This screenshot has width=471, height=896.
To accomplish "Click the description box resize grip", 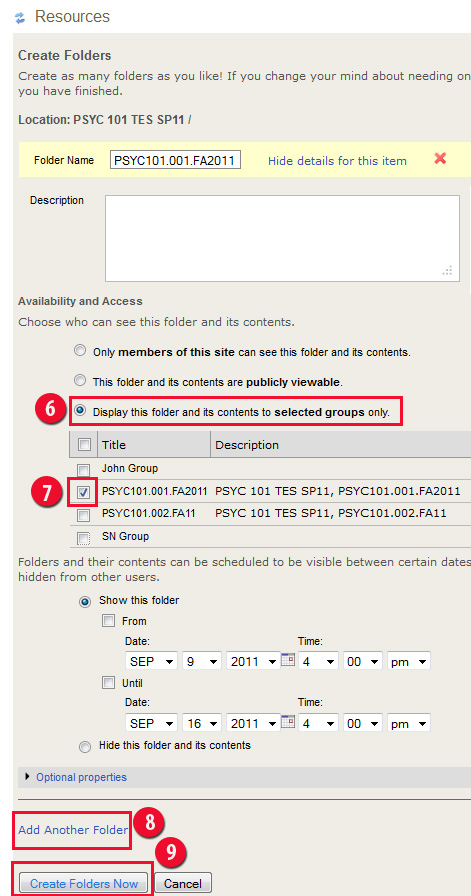I will [x=448, y=270].
